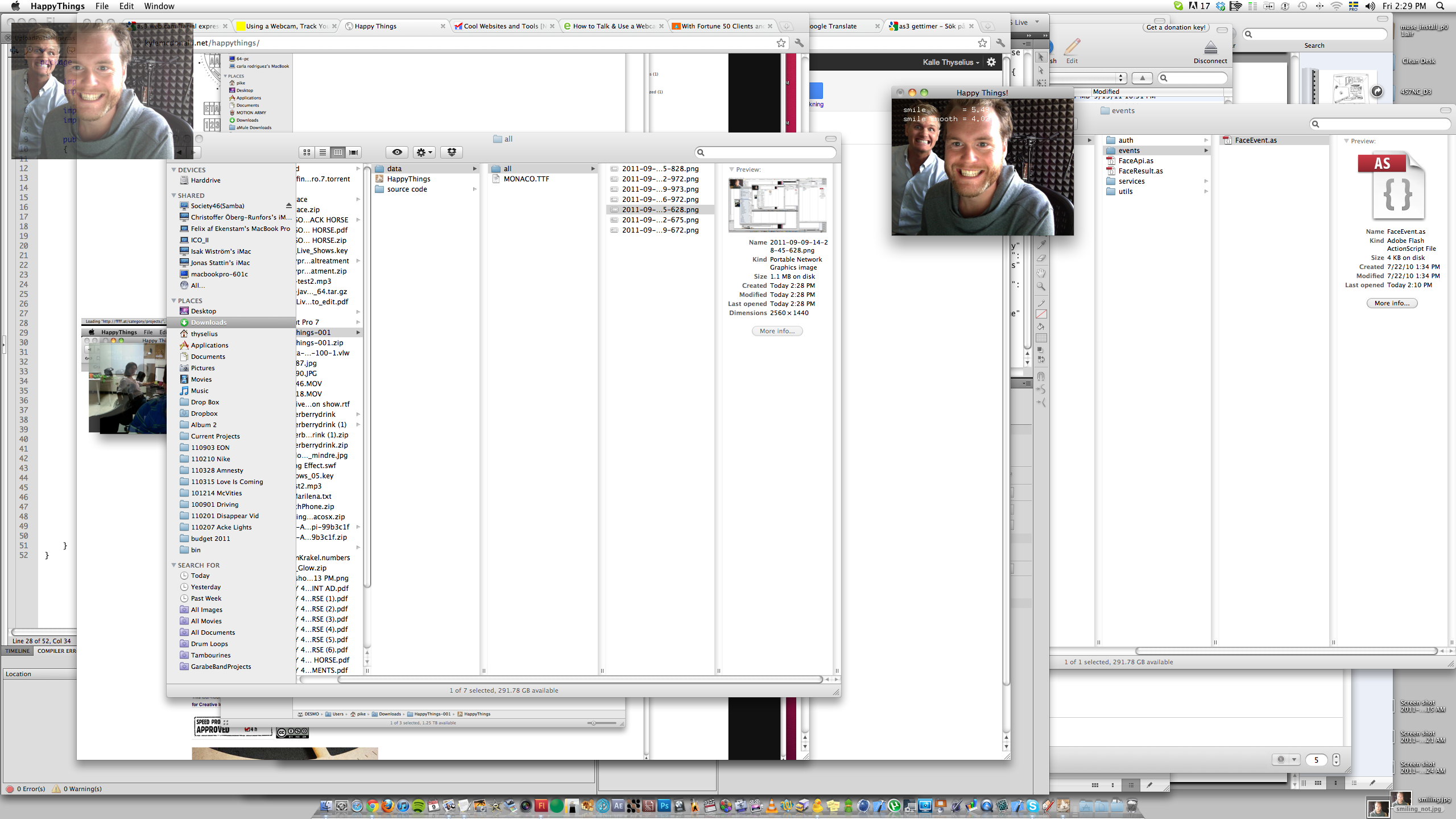
Task: Open Pictures in the Finder sidebar
Action: [x=231, y=368]
